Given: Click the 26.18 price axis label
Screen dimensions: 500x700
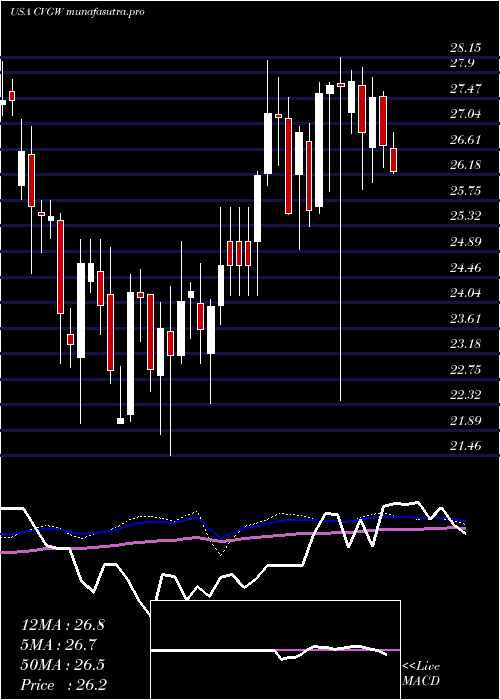Looking at the screenshot, I should point(466,165).
